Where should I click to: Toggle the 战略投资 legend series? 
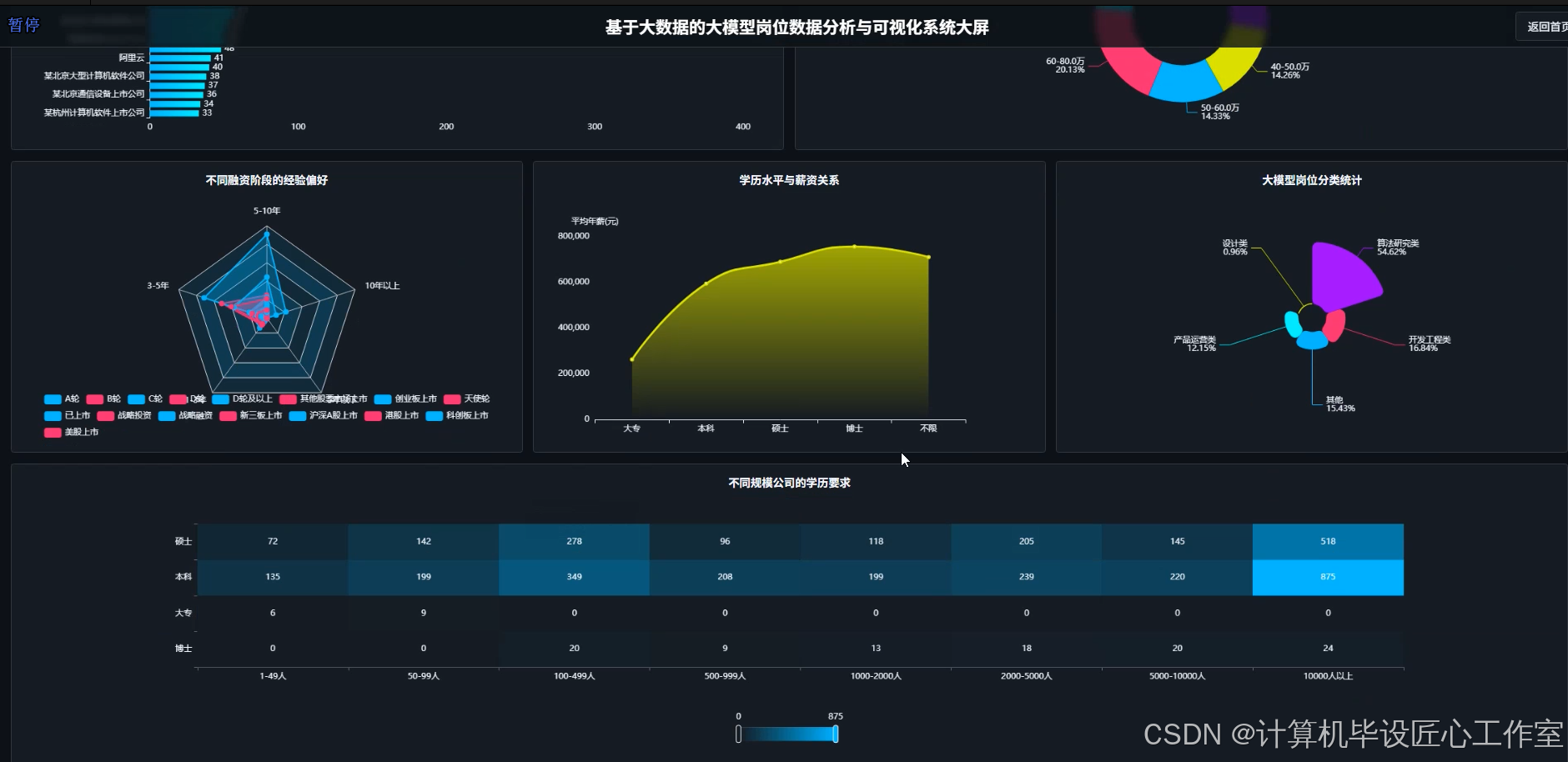point(124,415)
